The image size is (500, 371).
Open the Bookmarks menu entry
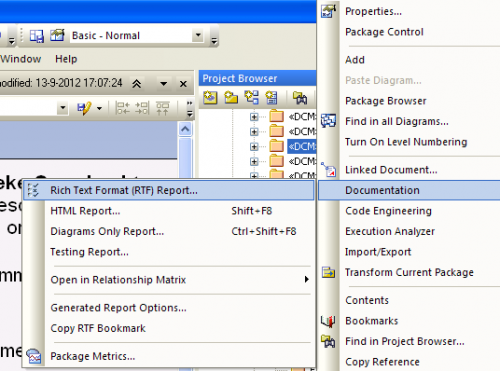click(409, 321)
